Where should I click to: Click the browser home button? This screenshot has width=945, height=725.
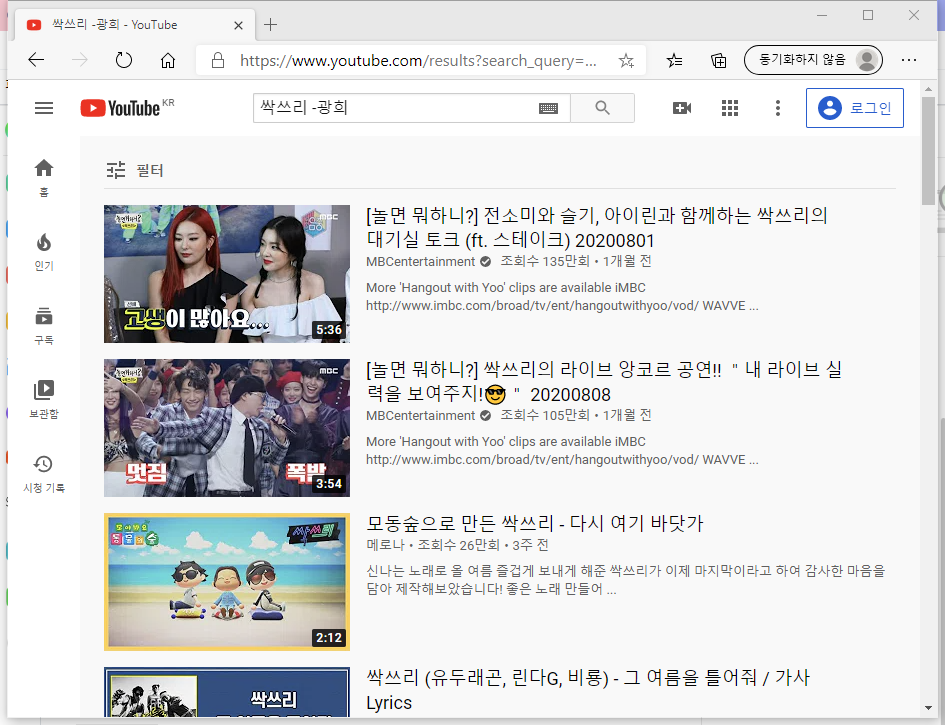pos(168,60)
